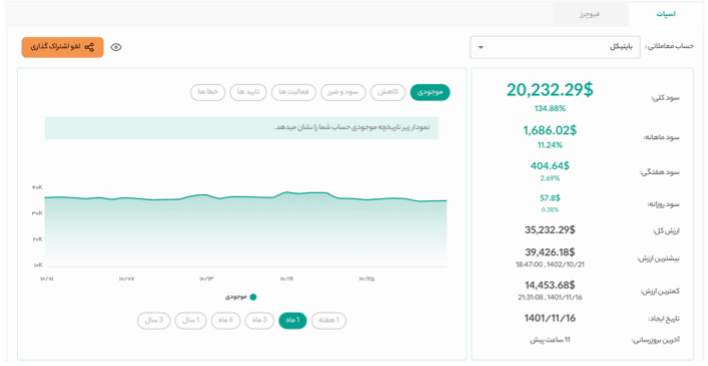Click the سود کلی label
708x366 pixels.
666,98
